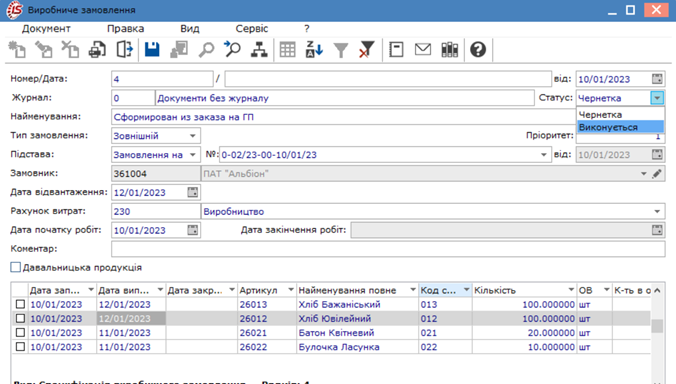Screen dimensions: 676x384
Task: Open the Сервіс menu
Action: click(x=252, y=28)
